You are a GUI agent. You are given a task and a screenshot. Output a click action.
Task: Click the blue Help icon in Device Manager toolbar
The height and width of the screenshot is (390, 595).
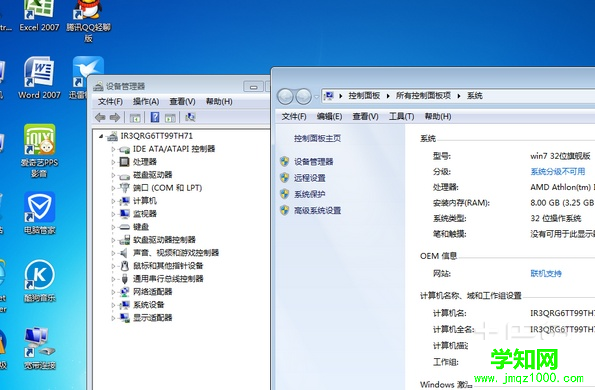[155, 117]
